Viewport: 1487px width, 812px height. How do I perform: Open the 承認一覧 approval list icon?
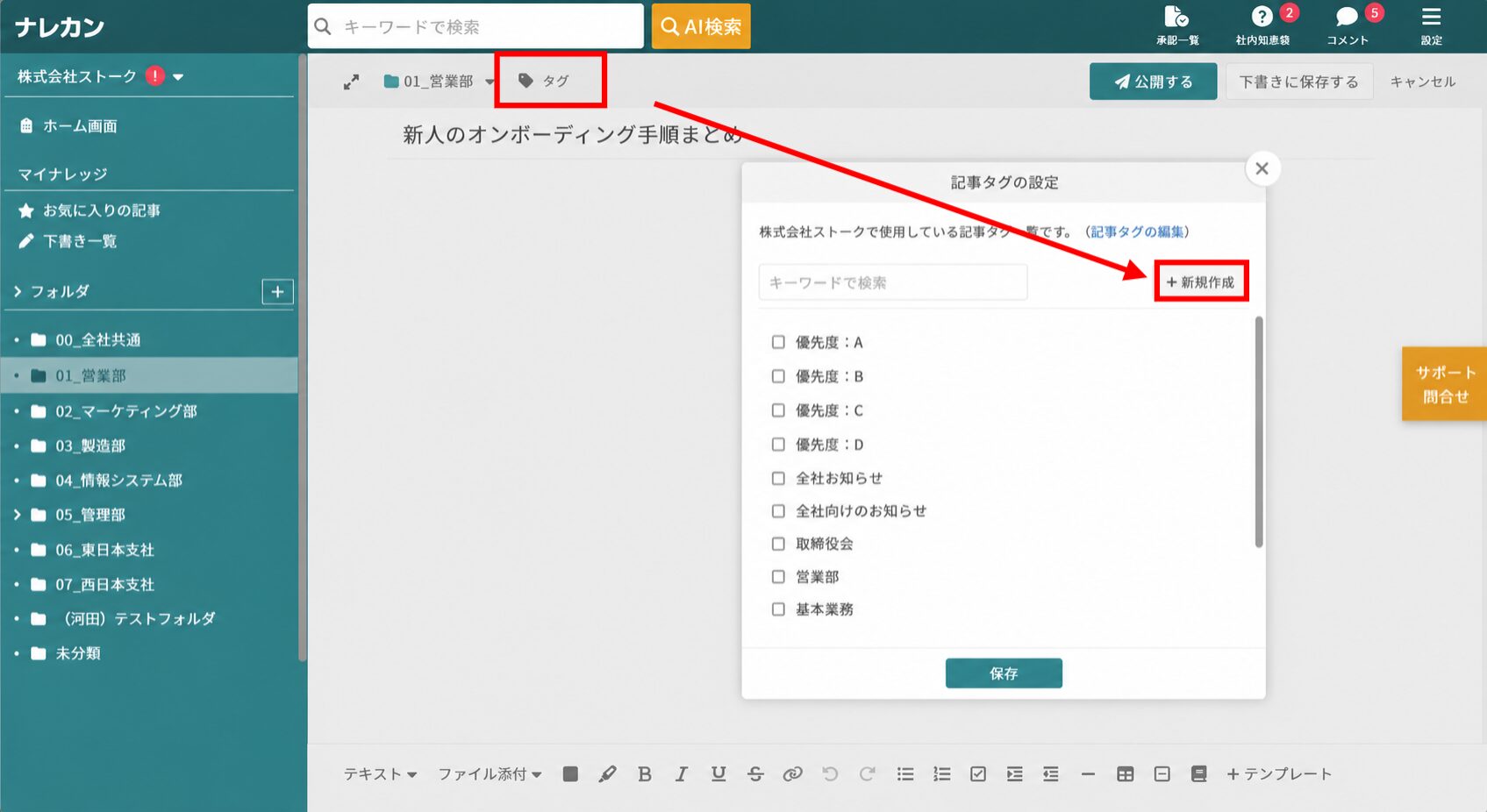coord(1176,25)
